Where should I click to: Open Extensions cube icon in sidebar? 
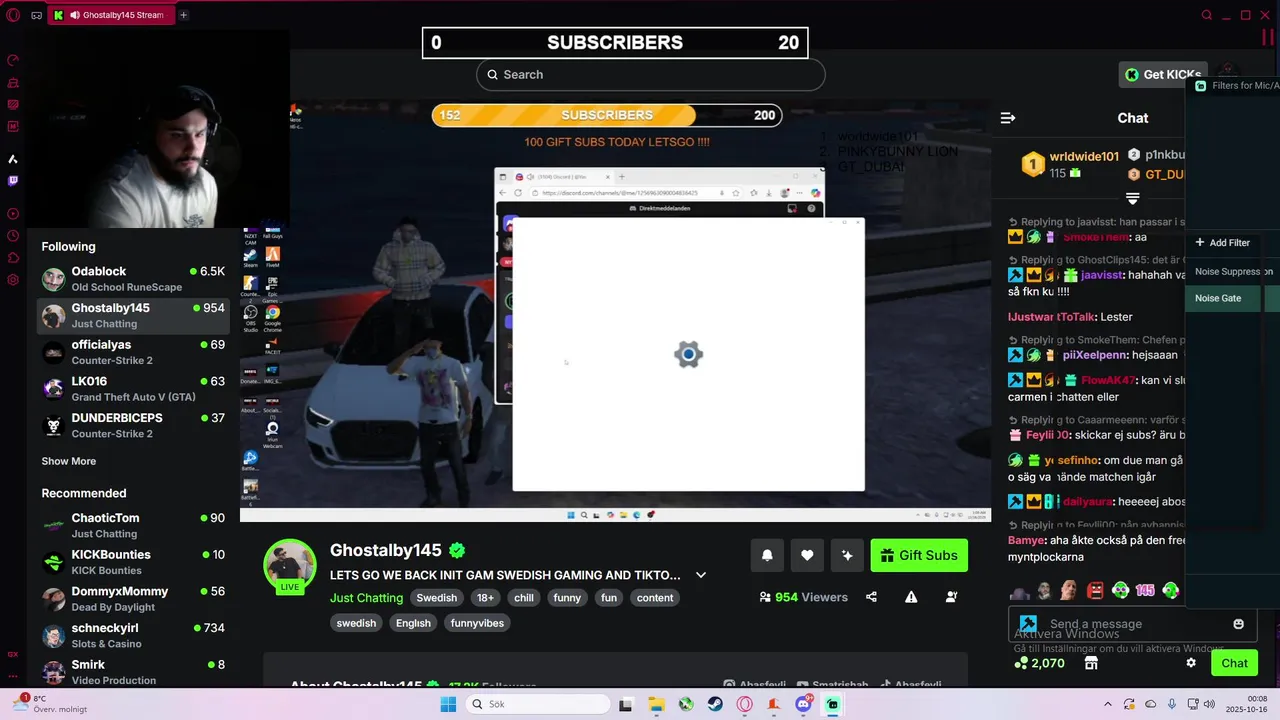13,258
